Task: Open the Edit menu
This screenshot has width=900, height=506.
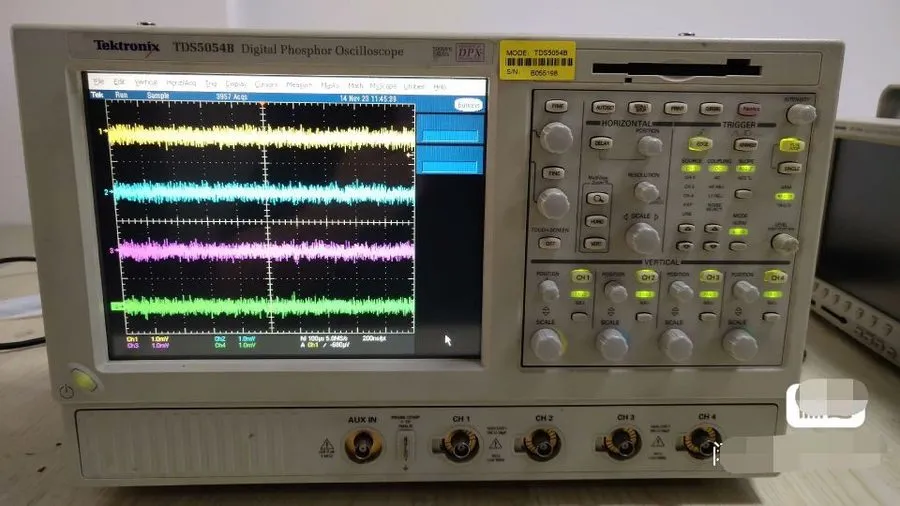Action: point(119,82)
